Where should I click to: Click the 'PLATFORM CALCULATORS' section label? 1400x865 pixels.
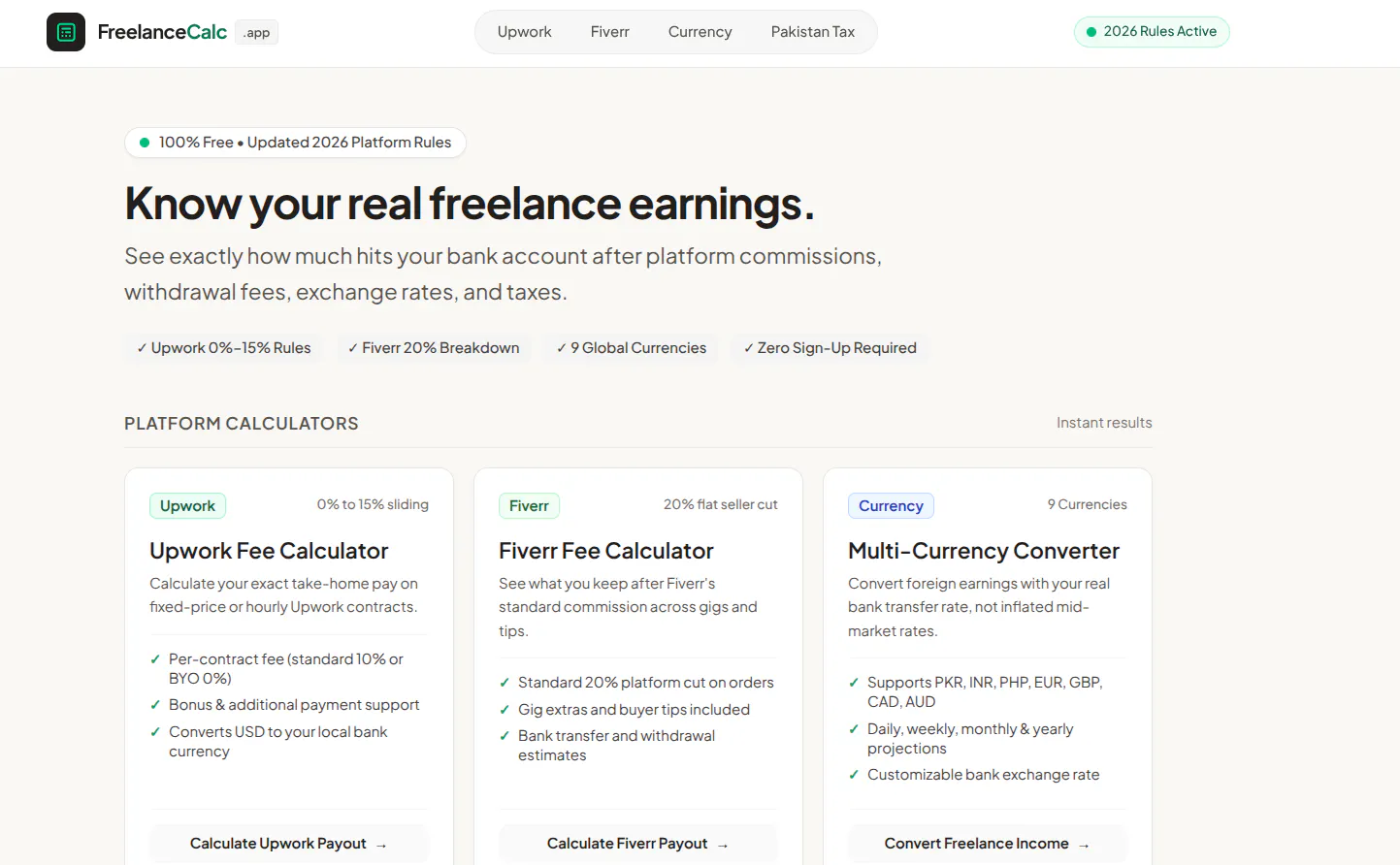click(242, 424)
